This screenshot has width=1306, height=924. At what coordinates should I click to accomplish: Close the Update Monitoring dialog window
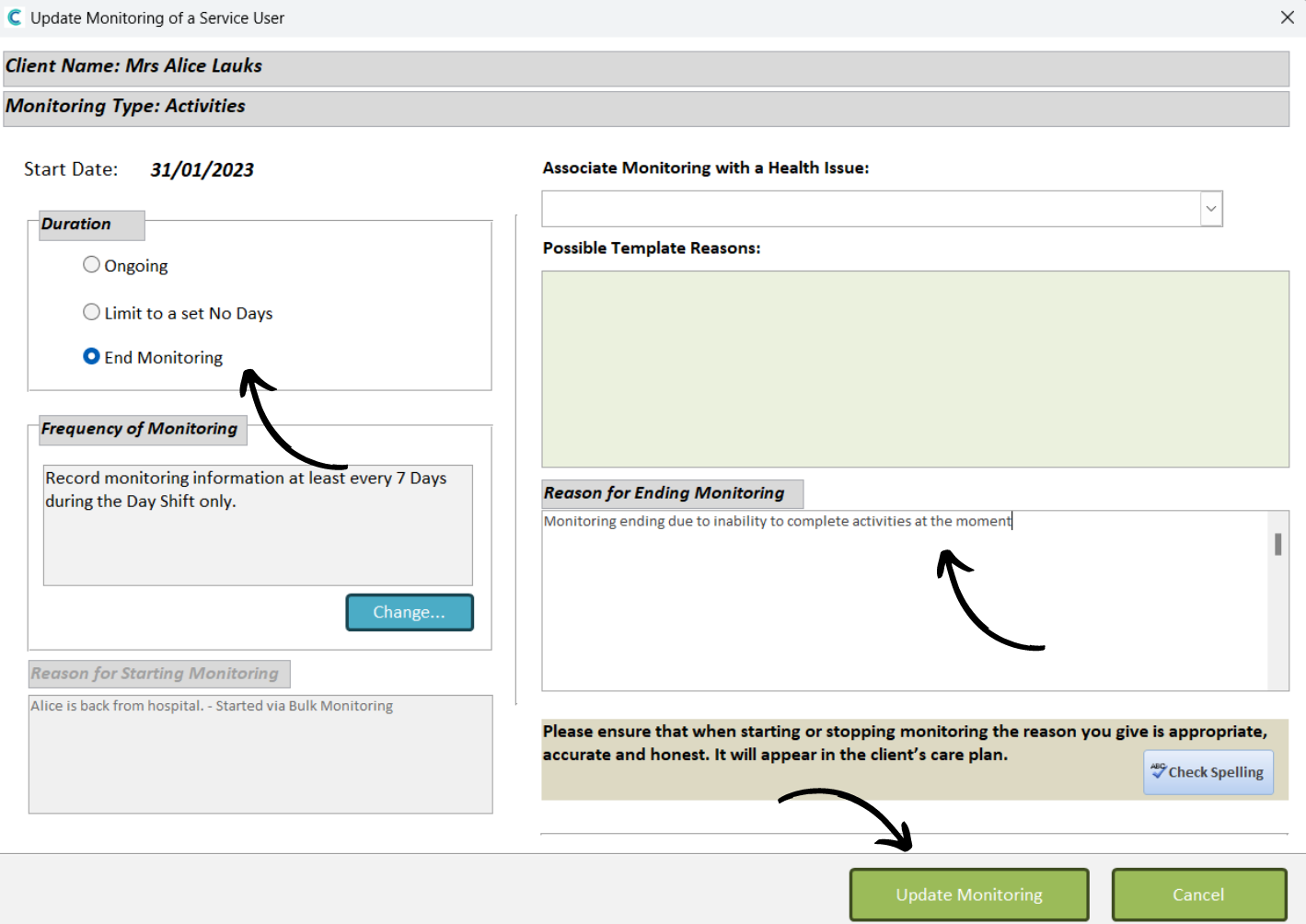[1287, 17]
